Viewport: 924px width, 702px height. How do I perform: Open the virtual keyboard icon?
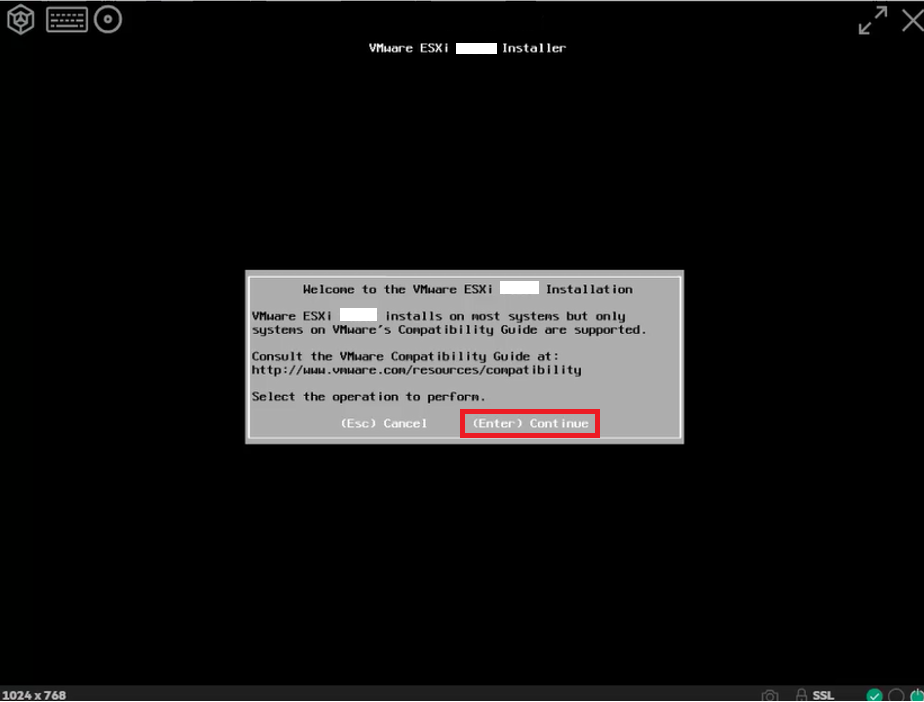click(67, 20)
